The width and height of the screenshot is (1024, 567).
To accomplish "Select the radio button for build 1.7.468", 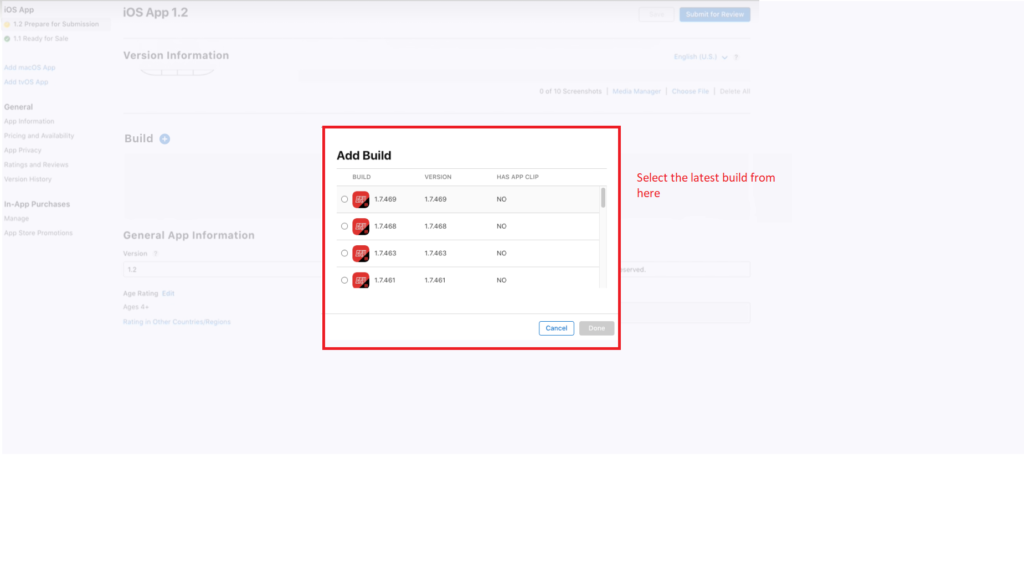I will coord(344,226).
